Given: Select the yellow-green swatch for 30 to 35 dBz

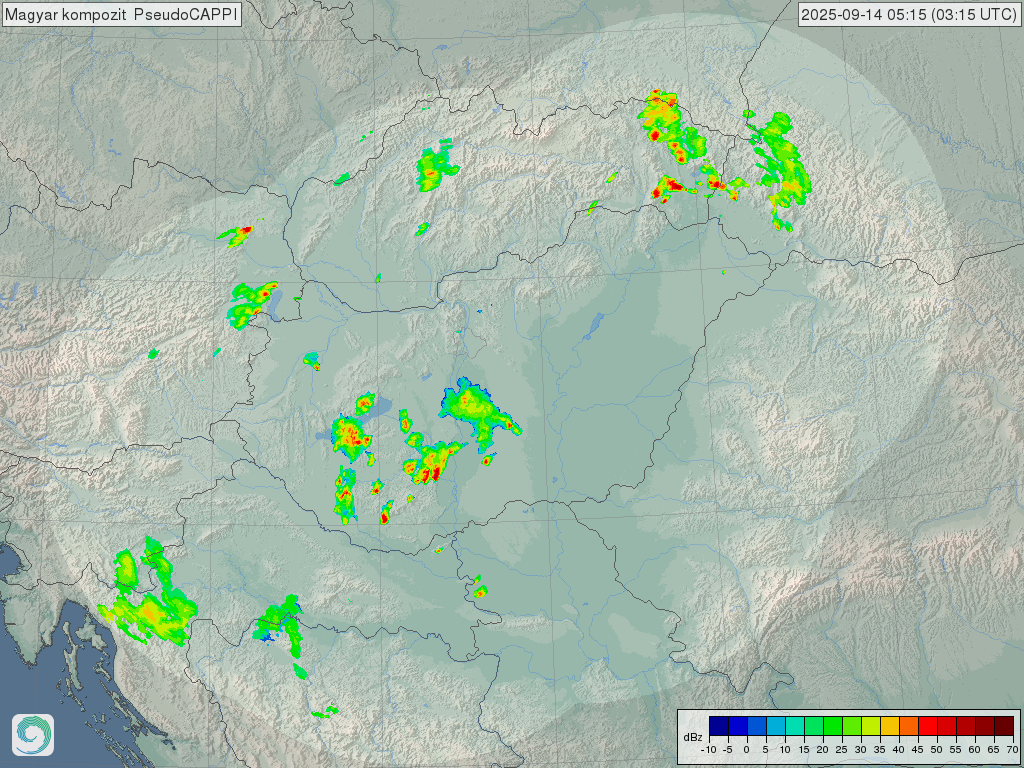Looking at the screenshot, I should pos(871,726).
